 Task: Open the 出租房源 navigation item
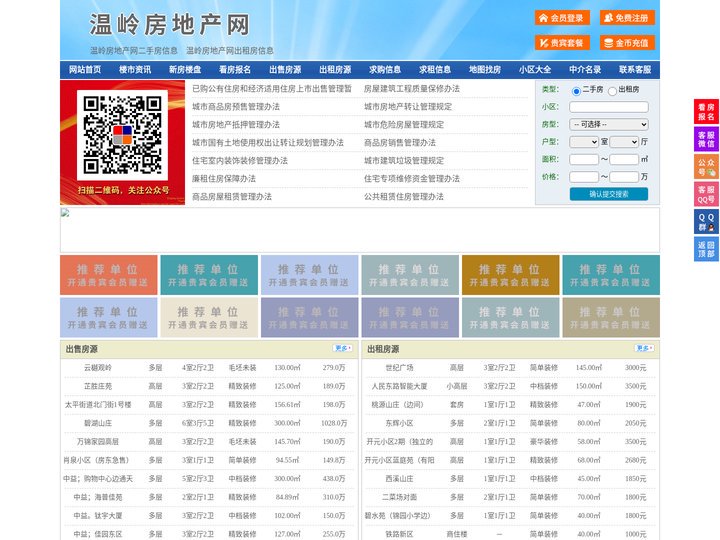[x=335, y=70]
